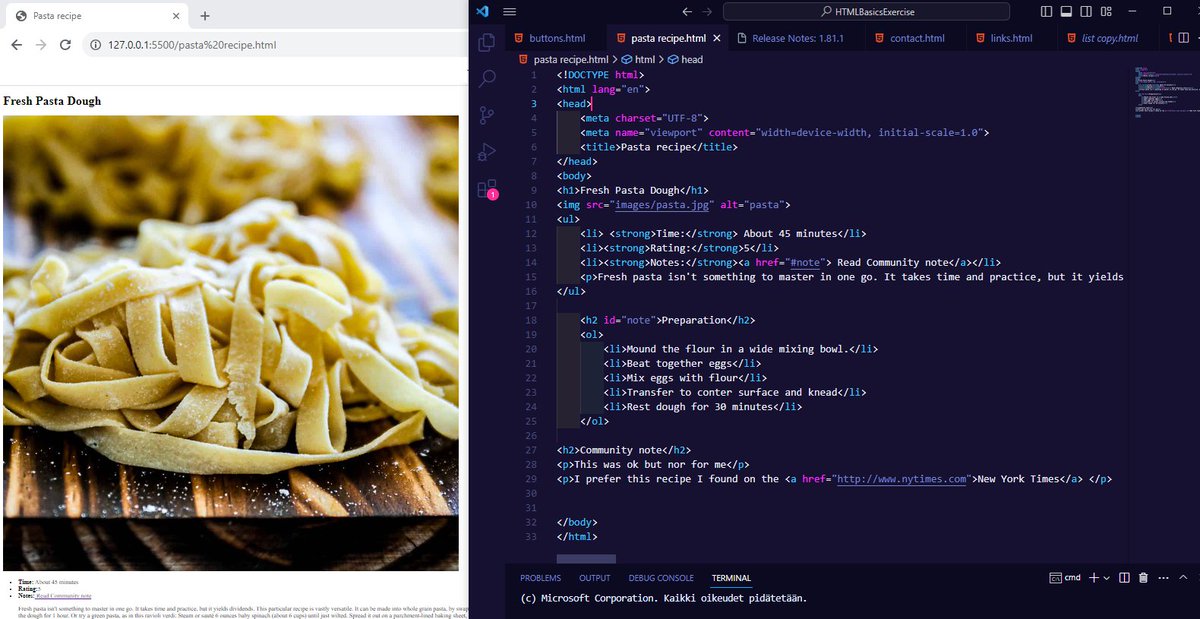Open the PROBLEMS panel tab
Image resolution: width=1200 pixels, height=619 pixels.
[541, 578]
